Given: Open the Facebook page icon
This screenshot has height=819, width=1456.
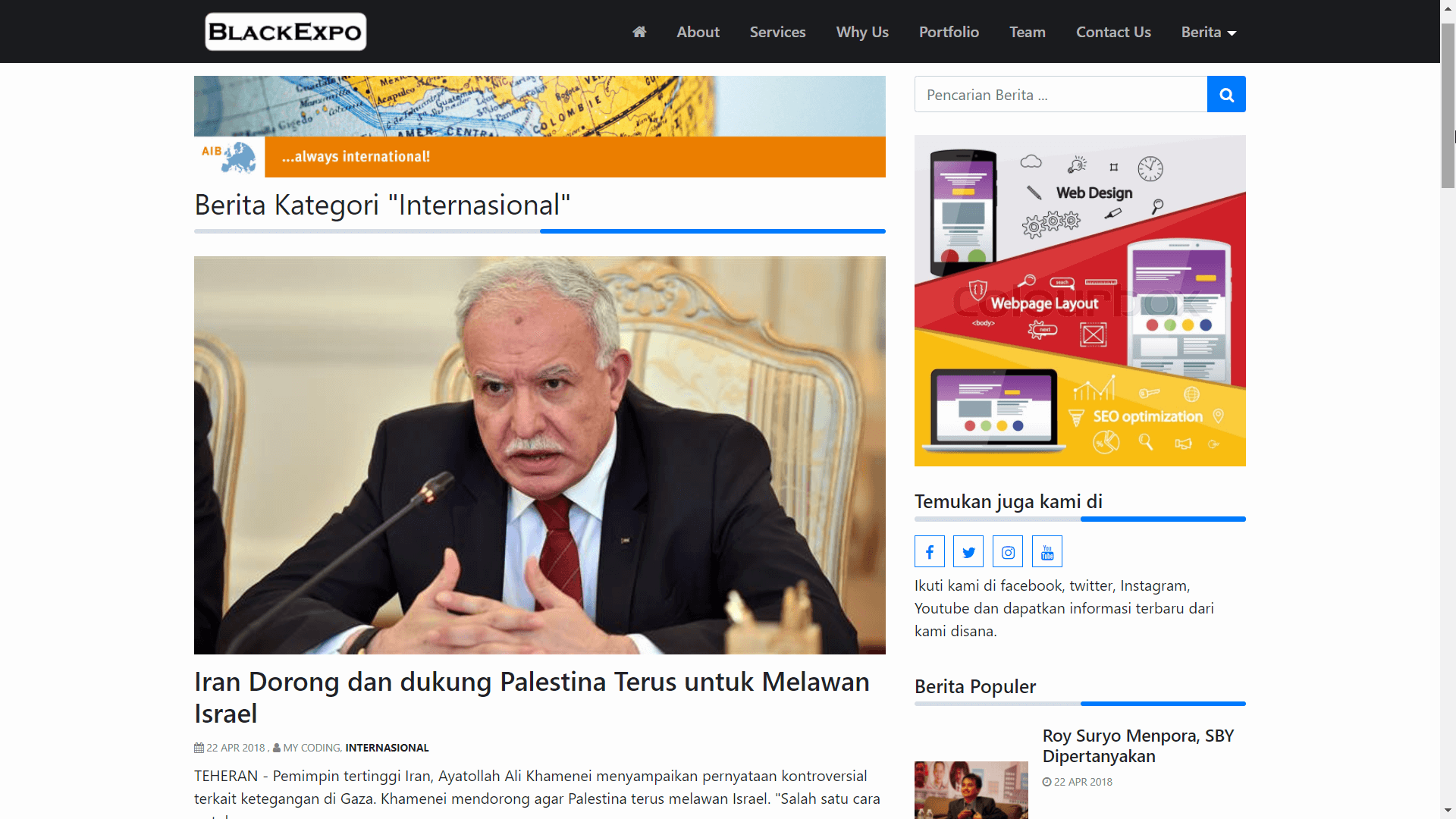Looking at the screenshot, I should click(929, 551).
